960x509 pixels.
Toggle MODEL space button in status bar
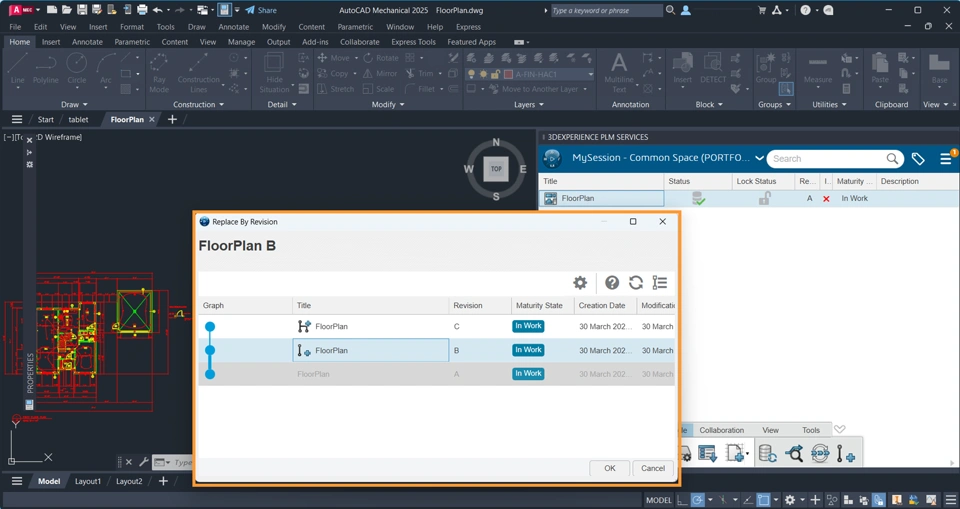(659, 500)
